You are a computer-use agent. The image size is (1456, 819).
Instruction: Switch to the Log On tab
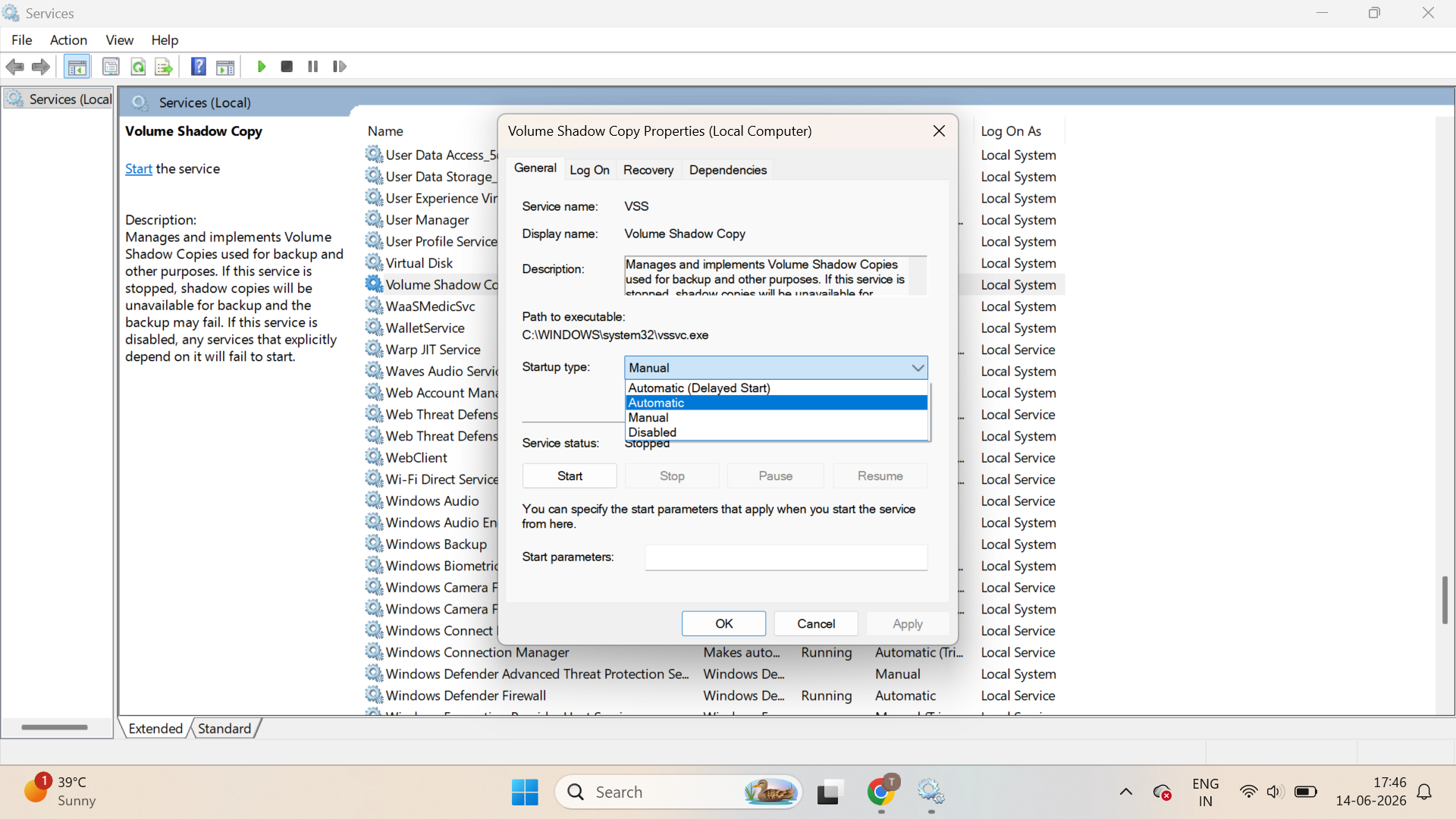pos(589,170)
